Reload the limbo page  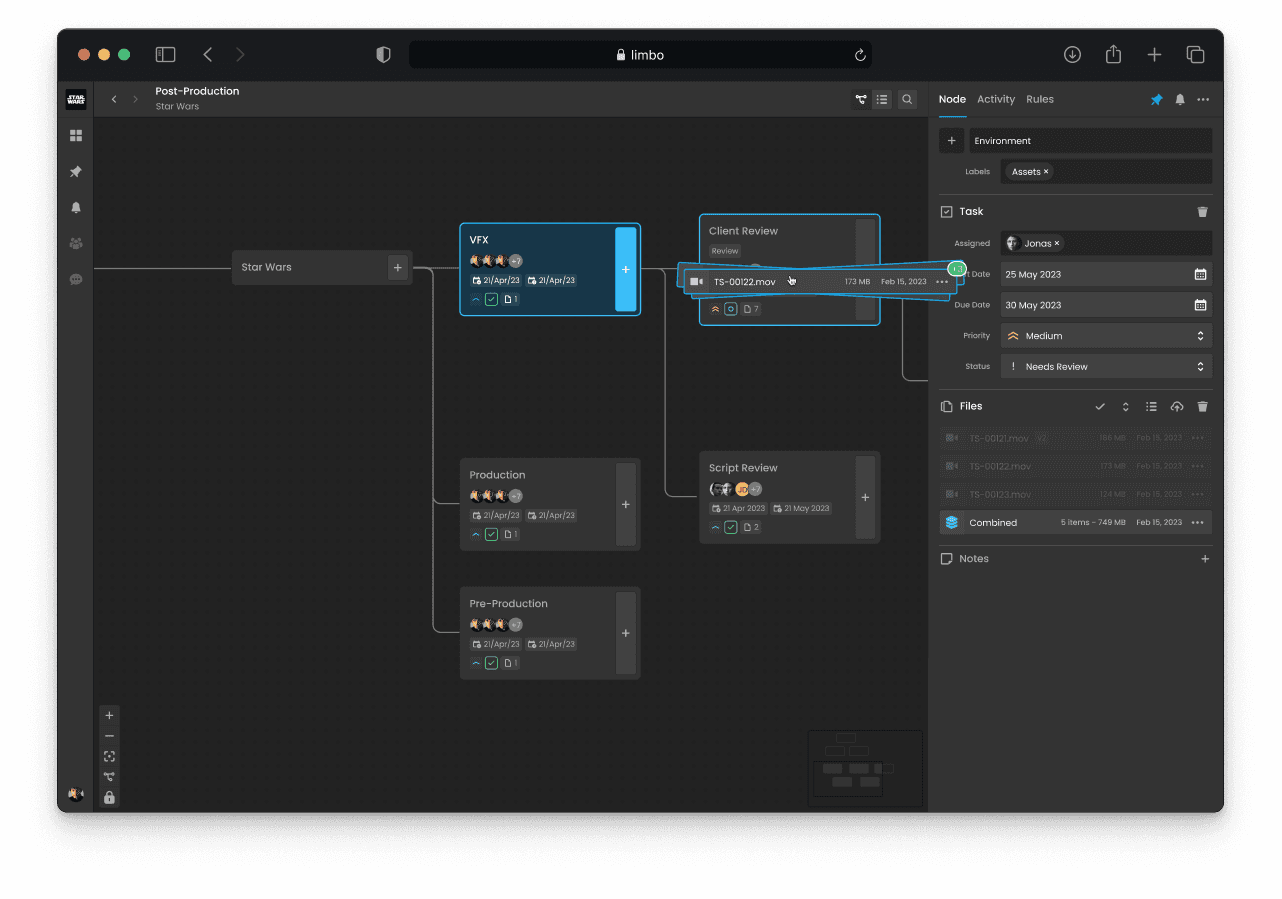(860, 55)
